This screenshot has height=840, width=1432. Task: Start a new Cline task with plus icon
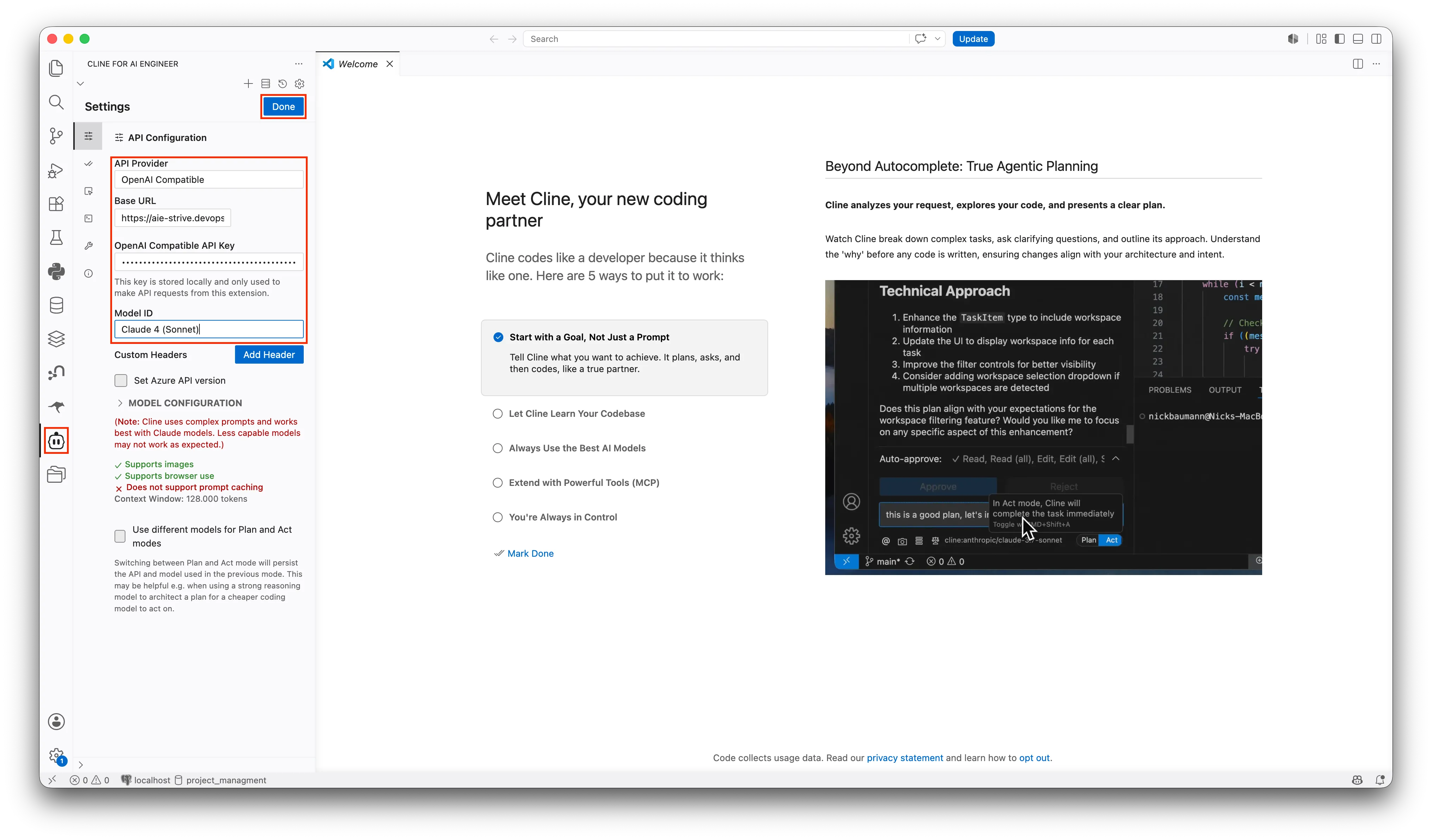point(248,84)
